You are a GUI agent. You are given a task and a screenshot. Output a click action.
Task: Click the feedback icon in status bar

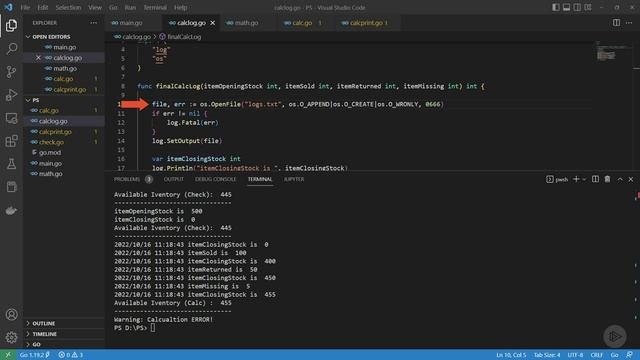tap(630, 355)
